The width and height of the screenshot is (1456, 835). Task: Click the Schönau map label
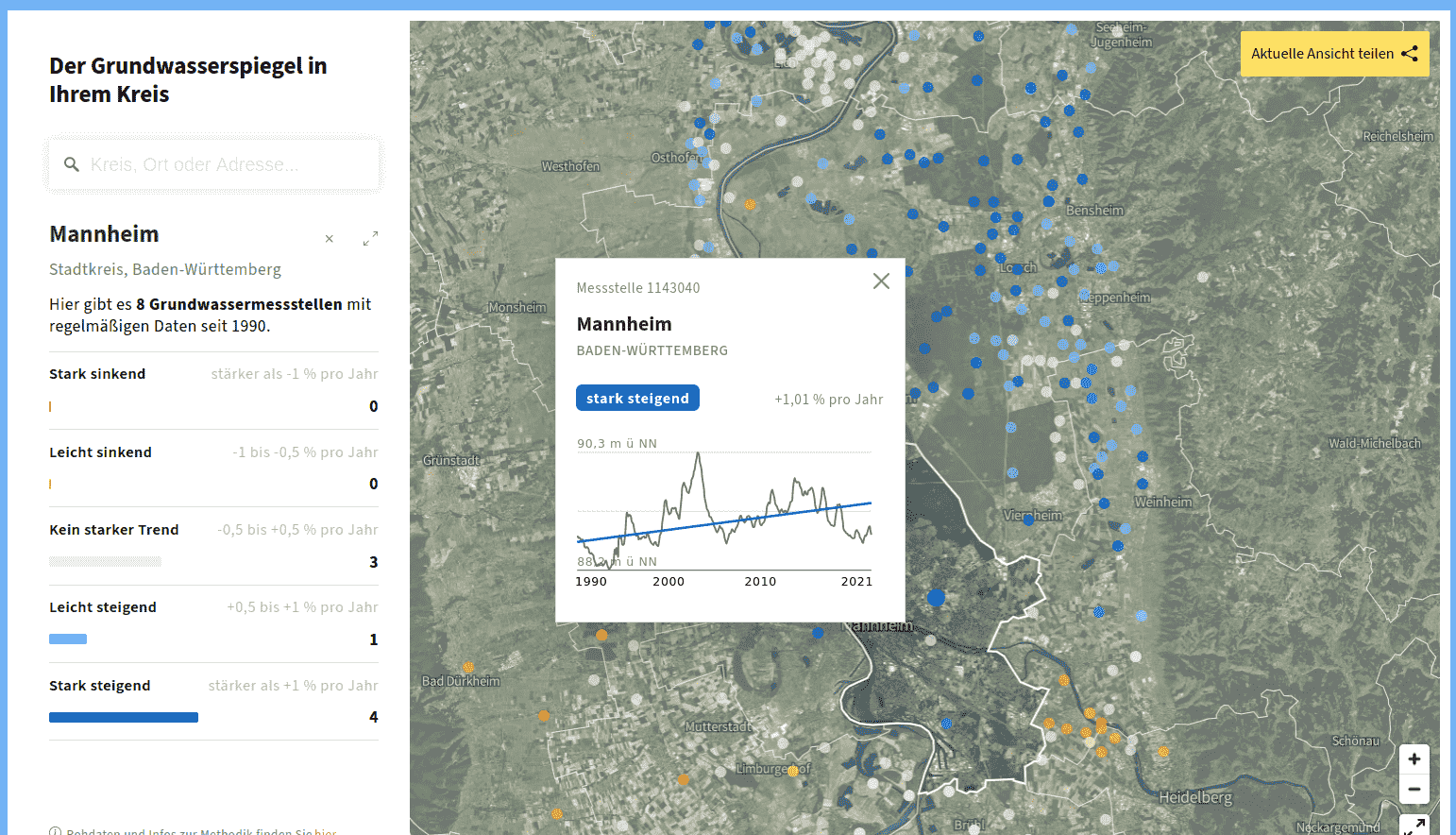click(1356, 741)
